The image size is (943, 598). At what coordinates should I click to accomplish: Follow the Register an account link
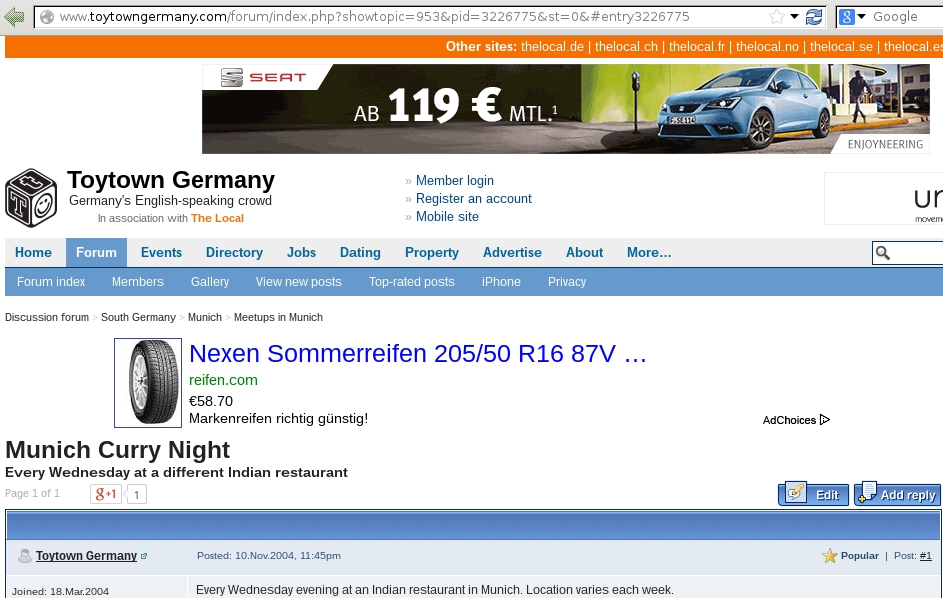(x=473, y=199)
